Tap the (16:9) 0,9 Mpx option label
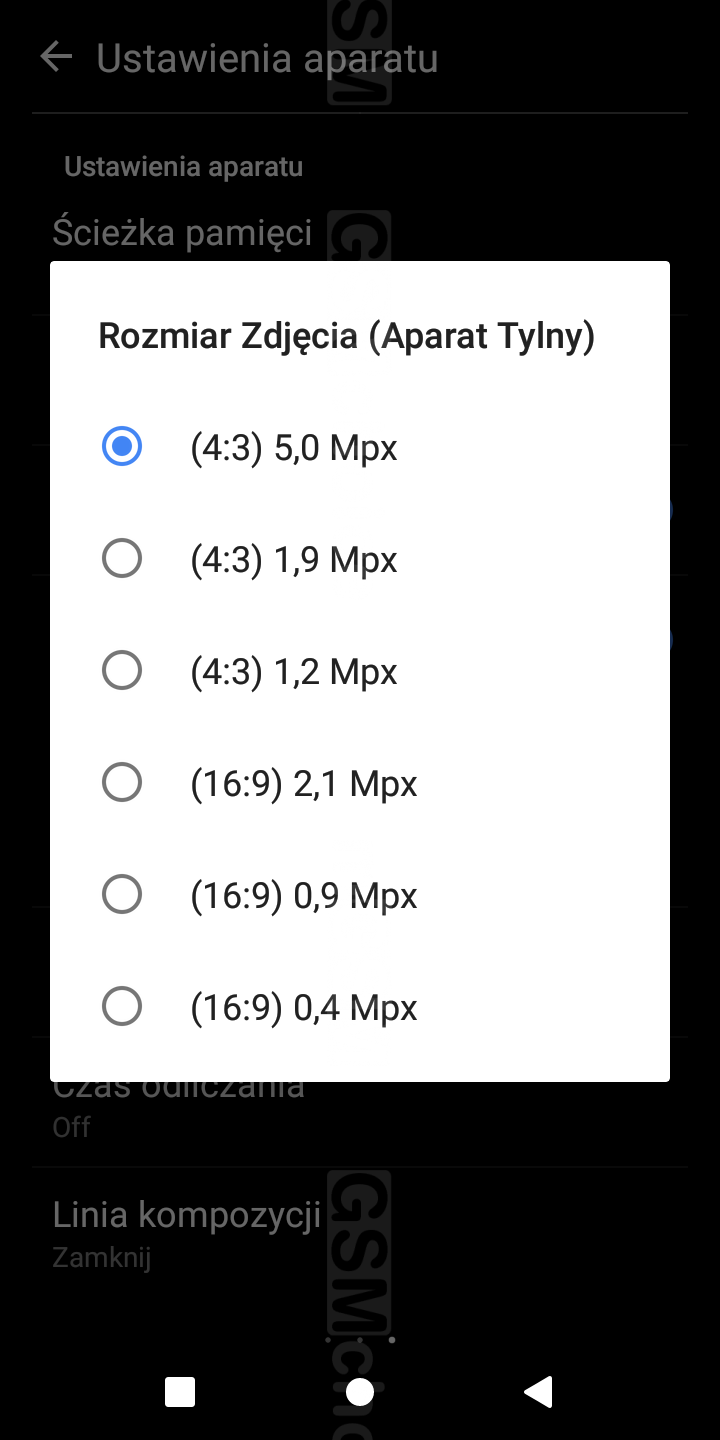The width and height of the screenshot is (720, 1440). coord(304,896)
